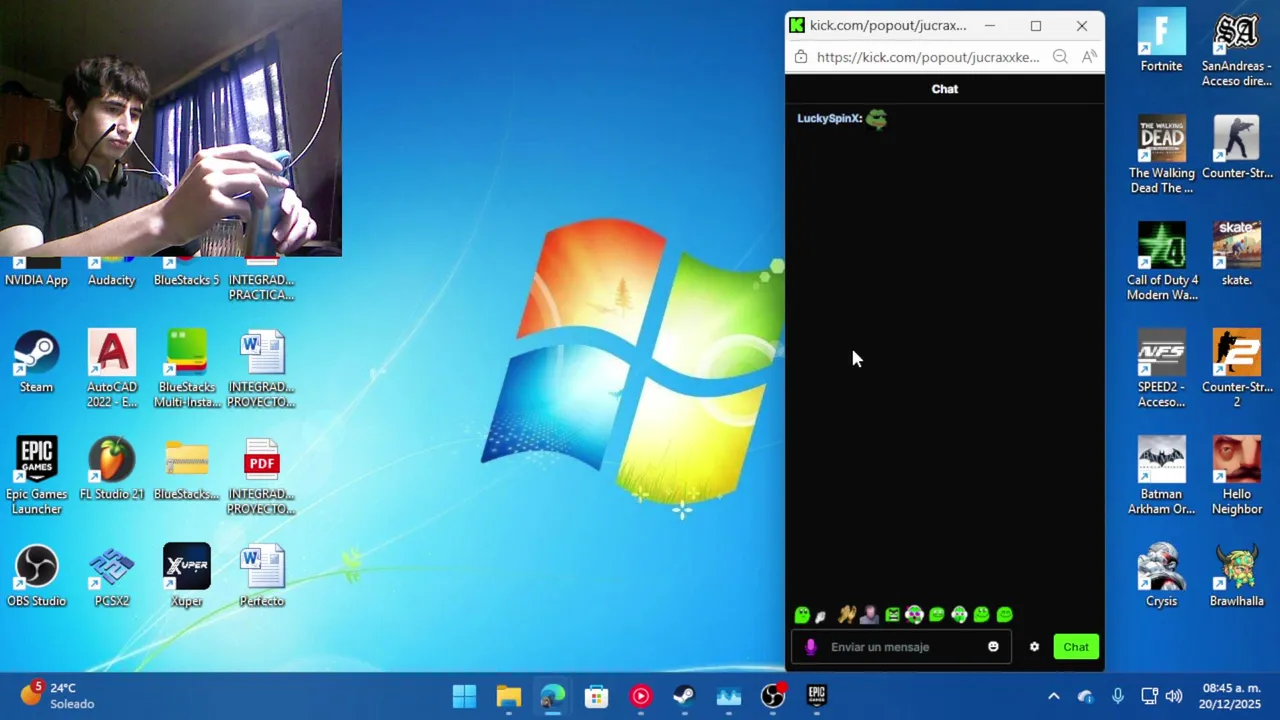1280x720 pixels.
Task: Select The Walking Dead desktop icon
Action: [1161, 155]
